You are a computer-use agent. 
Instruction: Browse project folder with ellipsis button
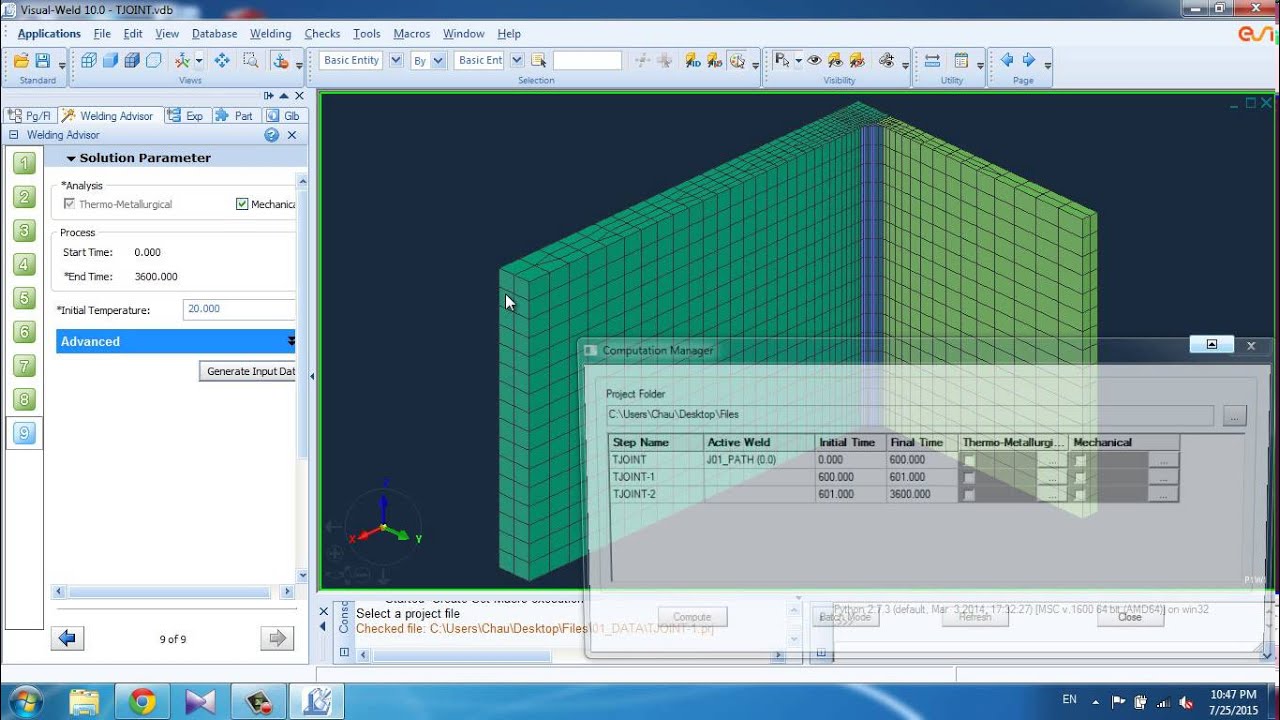pos(1234,415)
